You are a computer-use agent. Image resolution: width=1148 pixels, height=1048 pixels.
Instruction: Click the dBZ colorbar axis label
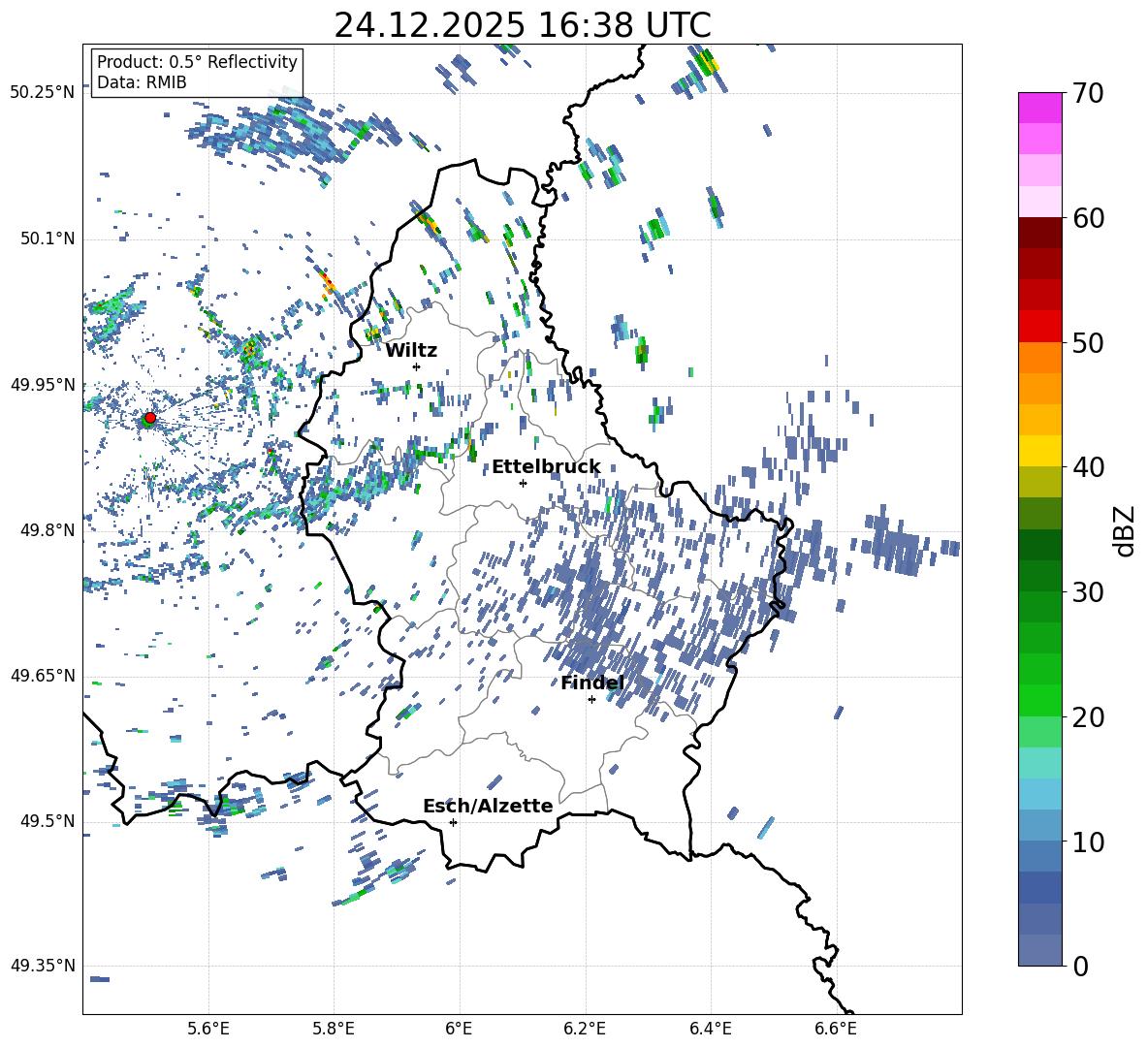(x=1126, y=530)
